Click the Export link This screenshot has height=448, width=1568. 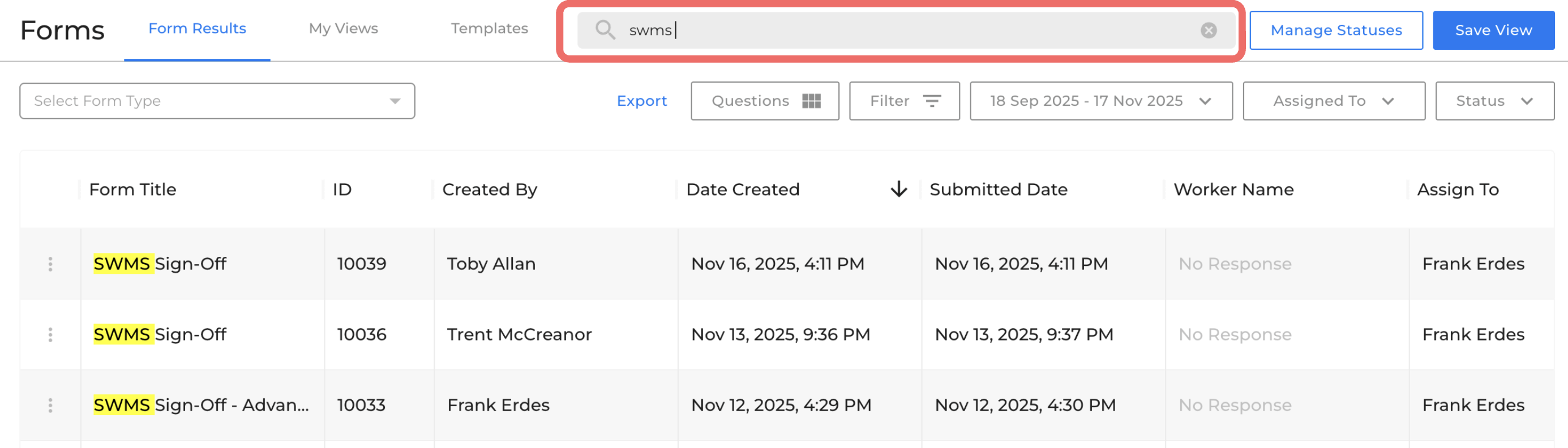pyautogui.click(x=641, y=101)
